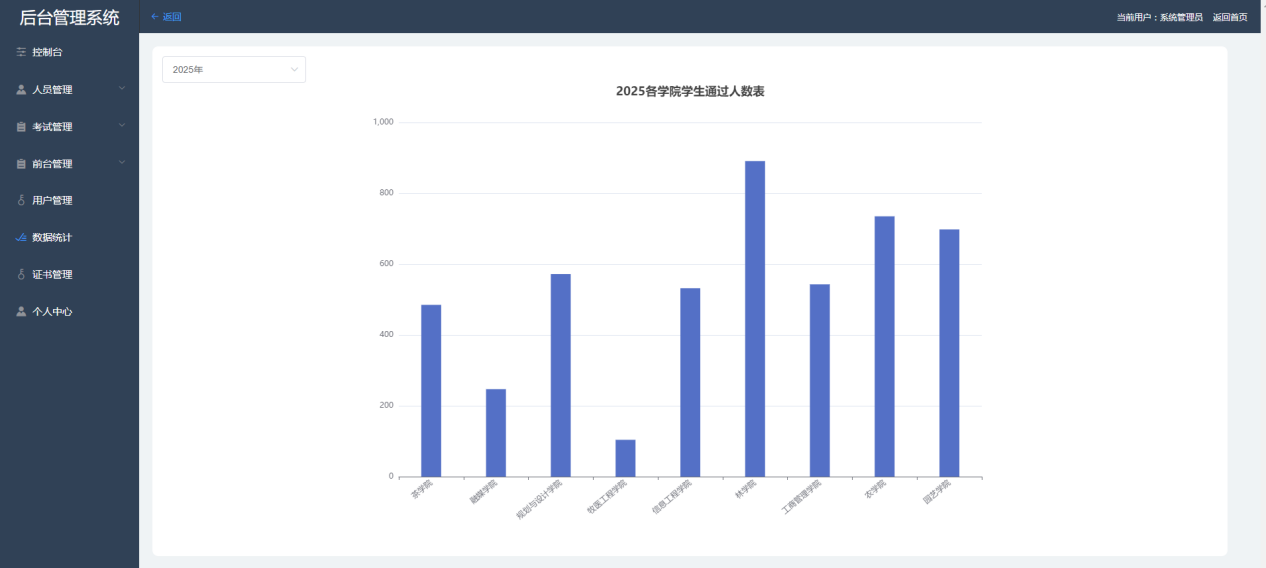Click the 人员管理 person icon
This screenshot has height=568, width=1266.
(x=21, y=90)
